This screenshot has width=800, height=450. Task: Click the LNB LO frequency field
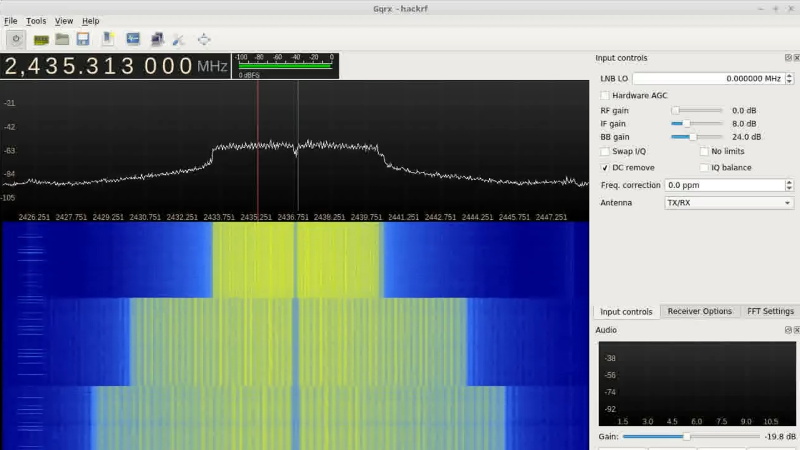tap(708, 78)
